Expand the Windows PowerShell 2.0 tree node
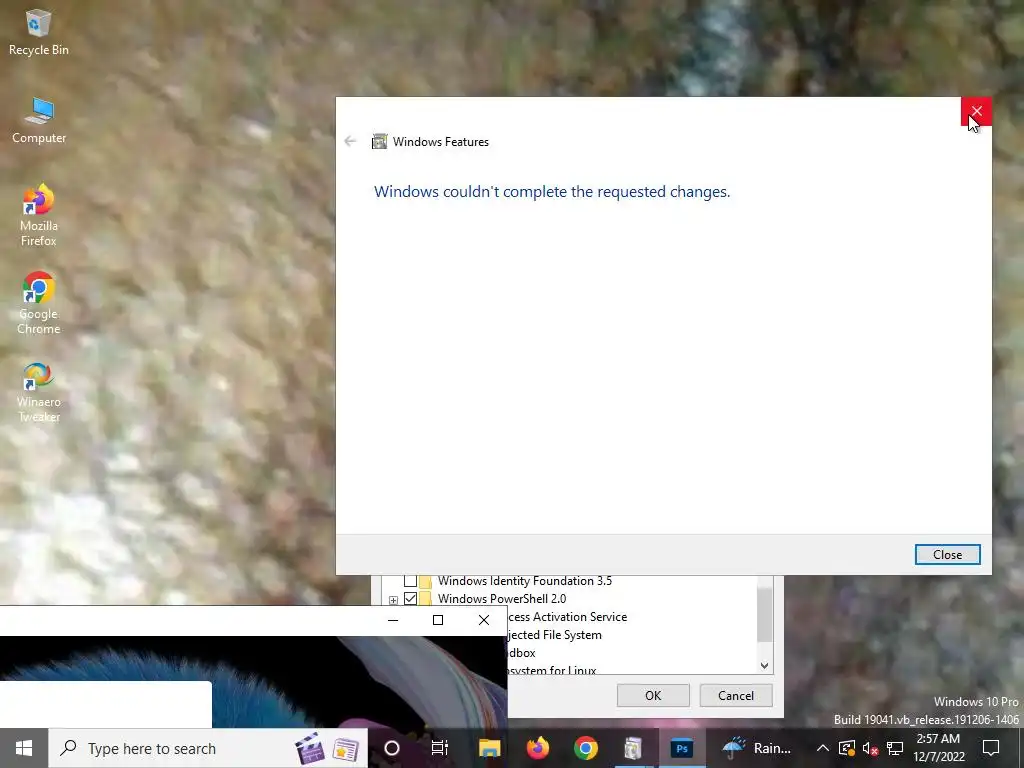The image size is (1024, 768). tap(393, 600)
